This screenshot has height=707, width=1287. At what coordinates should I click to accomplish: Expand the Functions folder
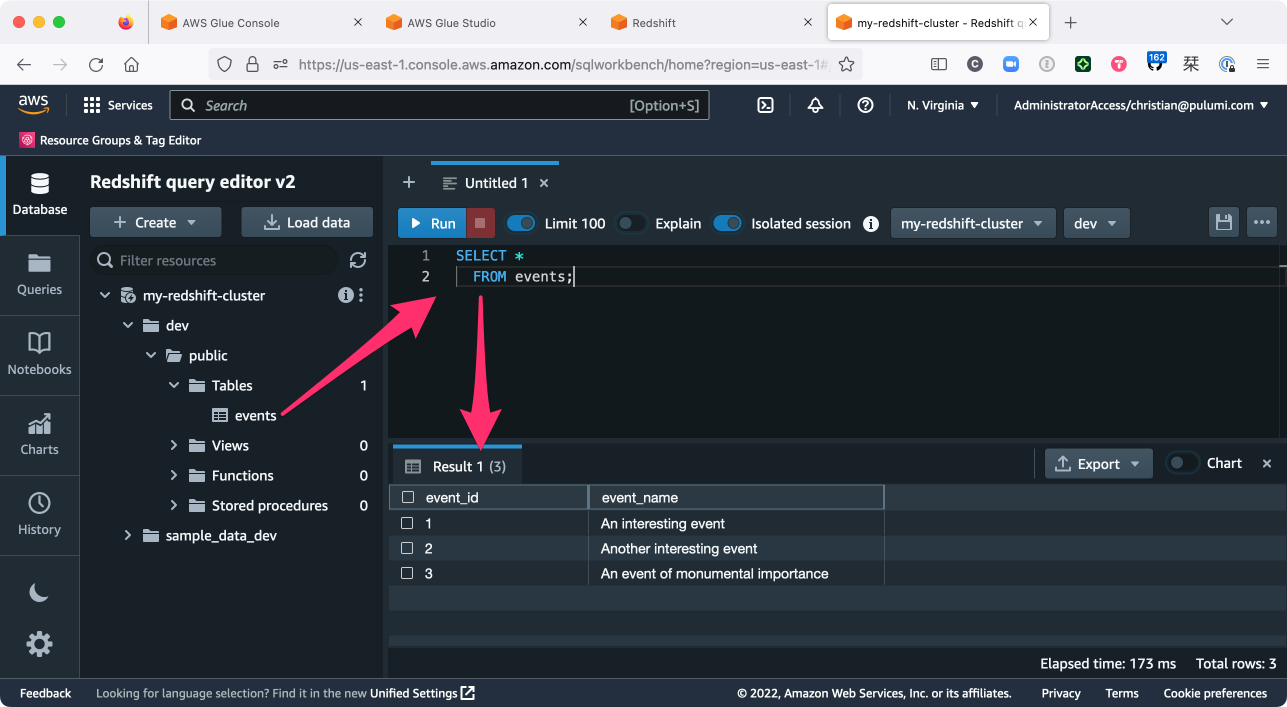173,475
